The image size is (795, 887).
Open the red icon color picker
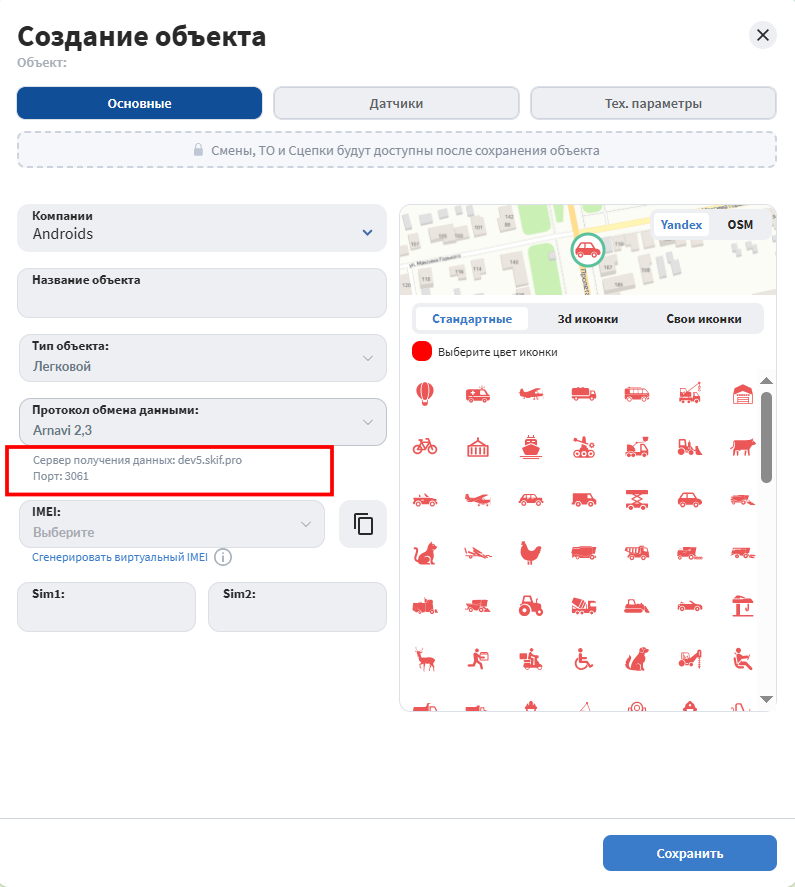coord(422,351)
